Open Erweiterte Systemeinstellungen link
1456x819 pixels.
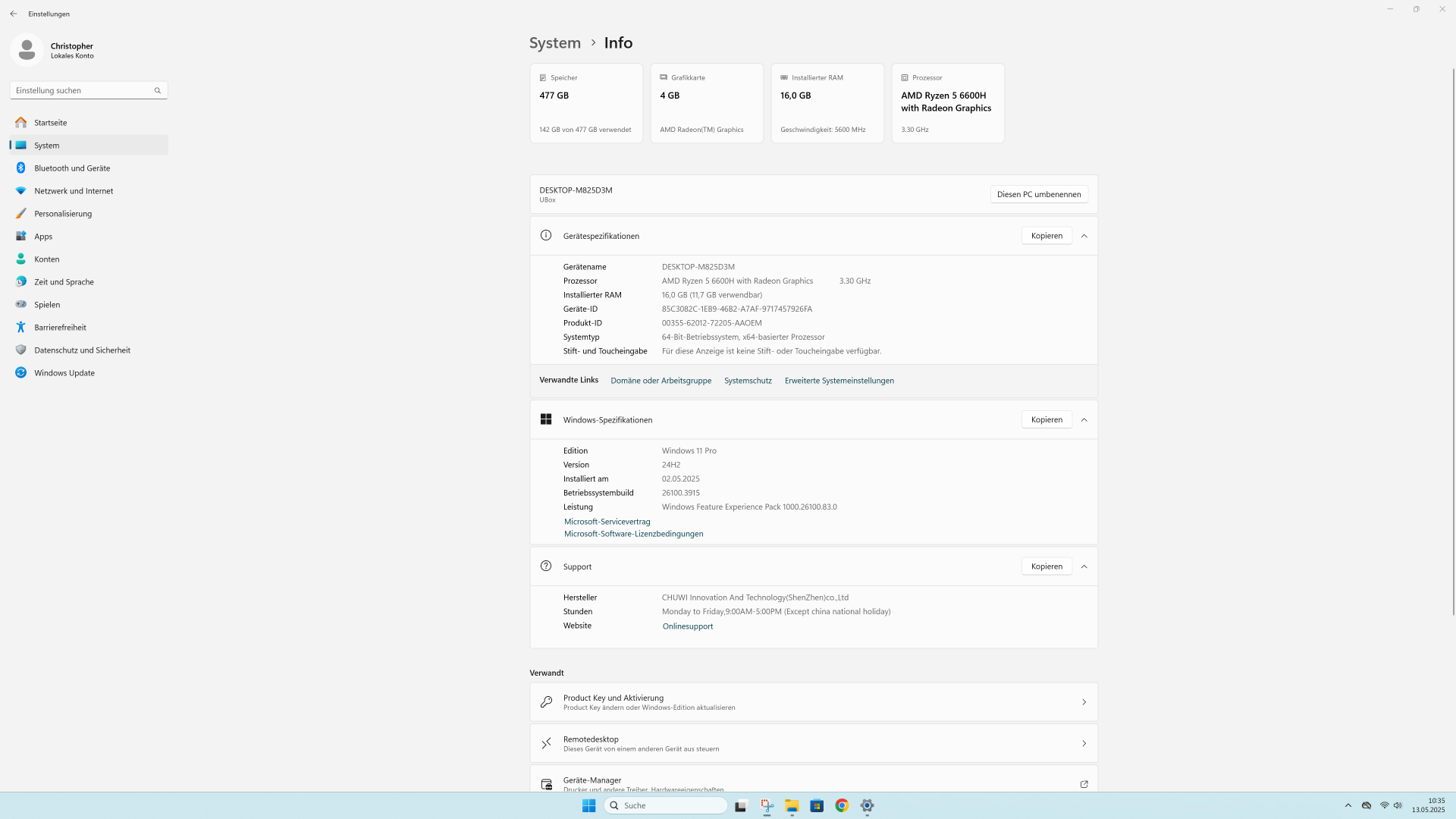tap(839, 381)
